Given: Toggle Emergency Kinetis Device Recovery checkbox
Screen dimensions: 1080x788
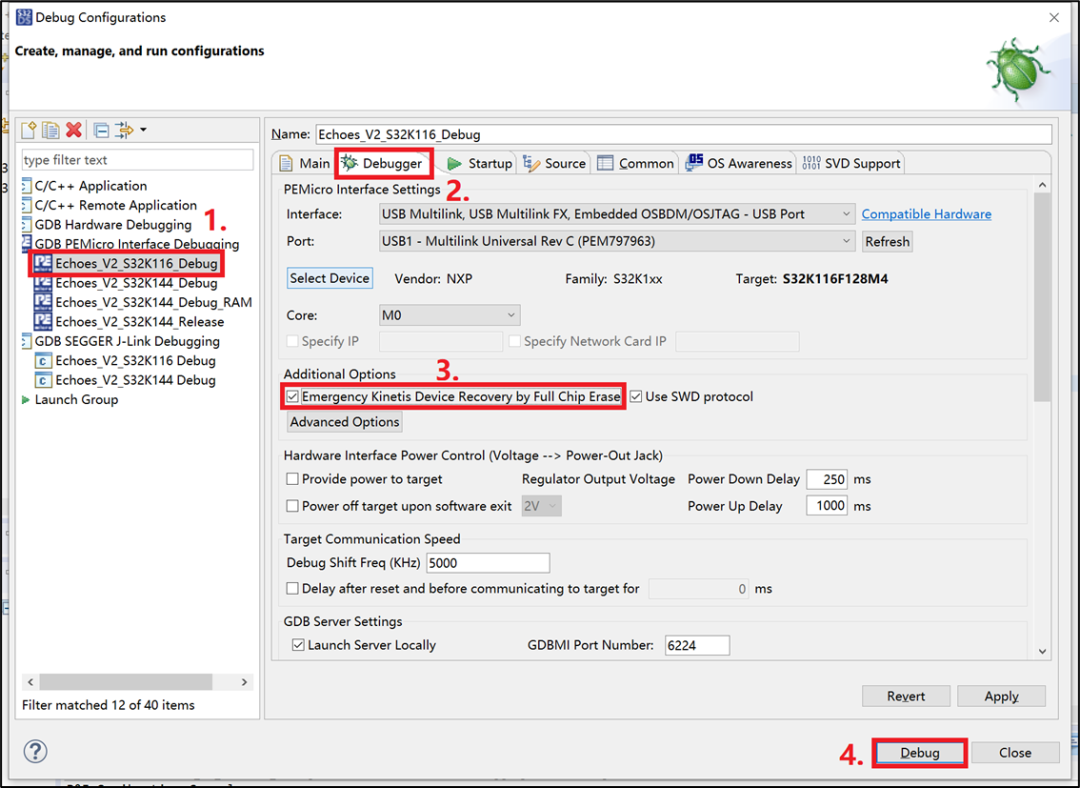Looking at the screenshot, I should pyautogui.click(x=293, y=397).
